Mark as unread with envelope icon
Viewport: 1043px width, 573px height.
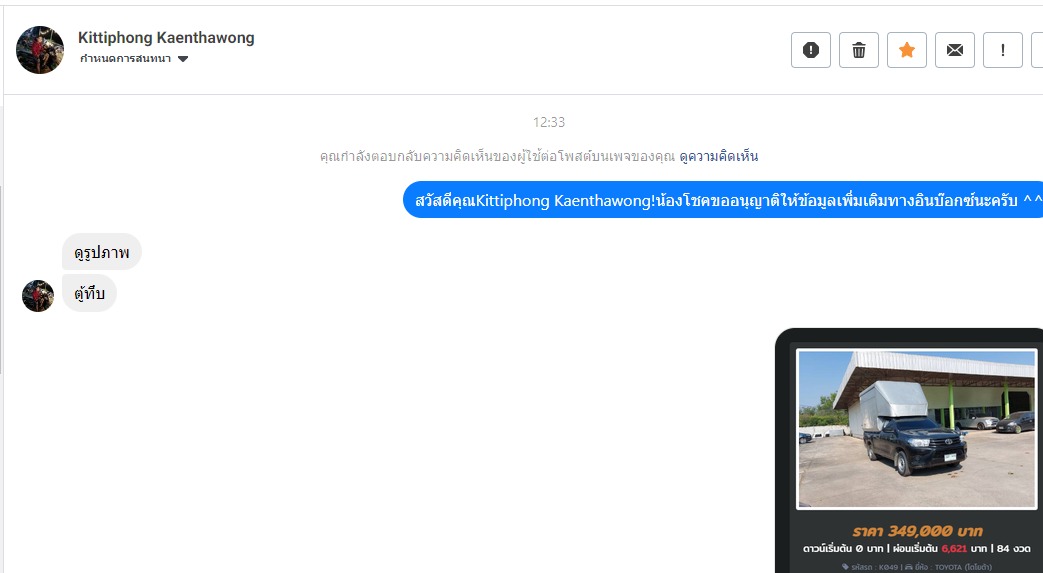coord(955,50)
